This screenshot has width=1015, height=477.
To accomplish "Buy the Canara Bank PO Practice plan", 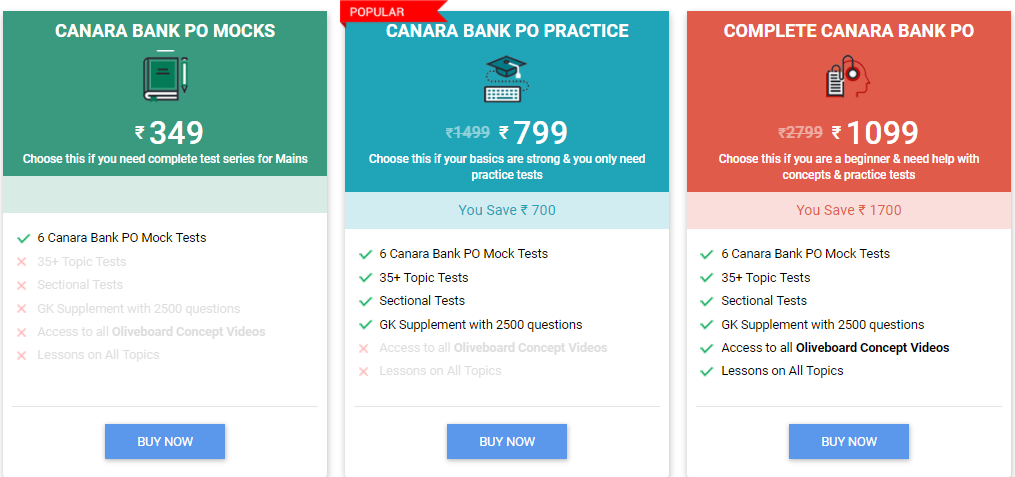I will 507,441.
